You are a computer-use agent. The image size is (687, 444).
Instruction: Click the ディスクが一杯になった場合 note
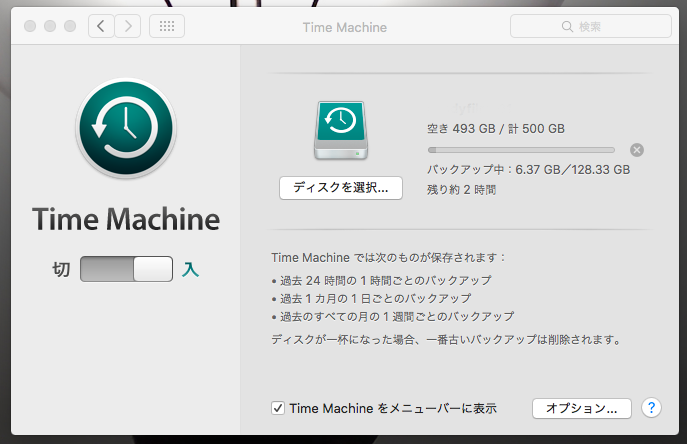(446, 340)
